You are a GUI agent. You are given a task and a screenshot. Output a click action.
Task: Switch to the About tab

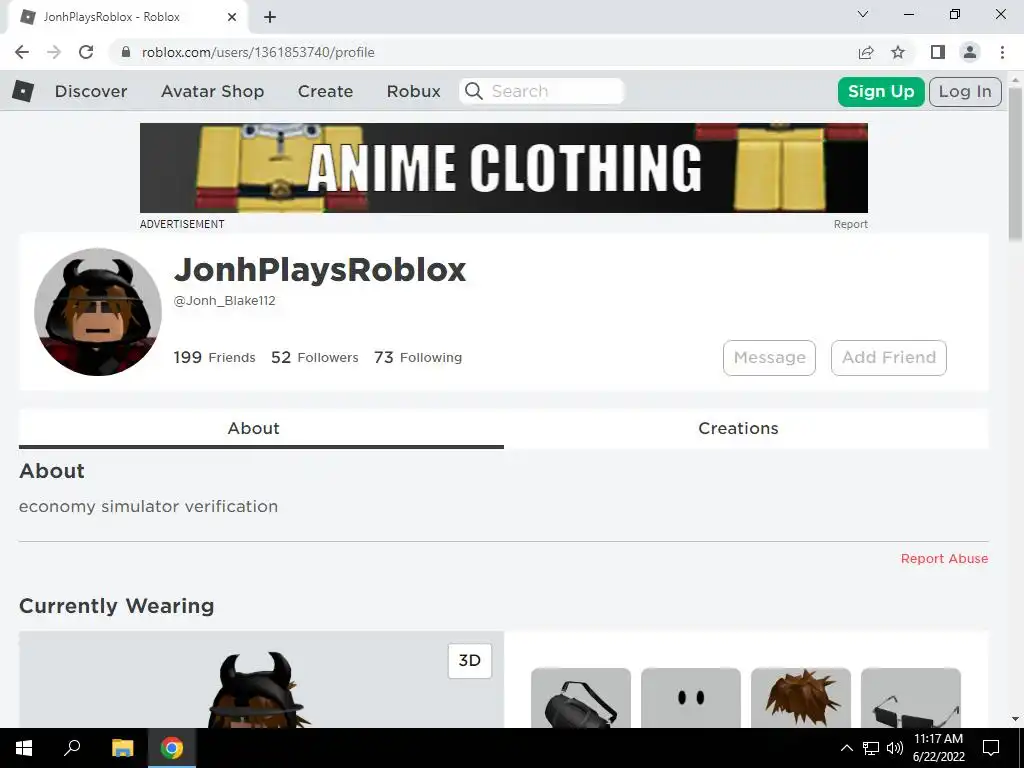(261, 428)
